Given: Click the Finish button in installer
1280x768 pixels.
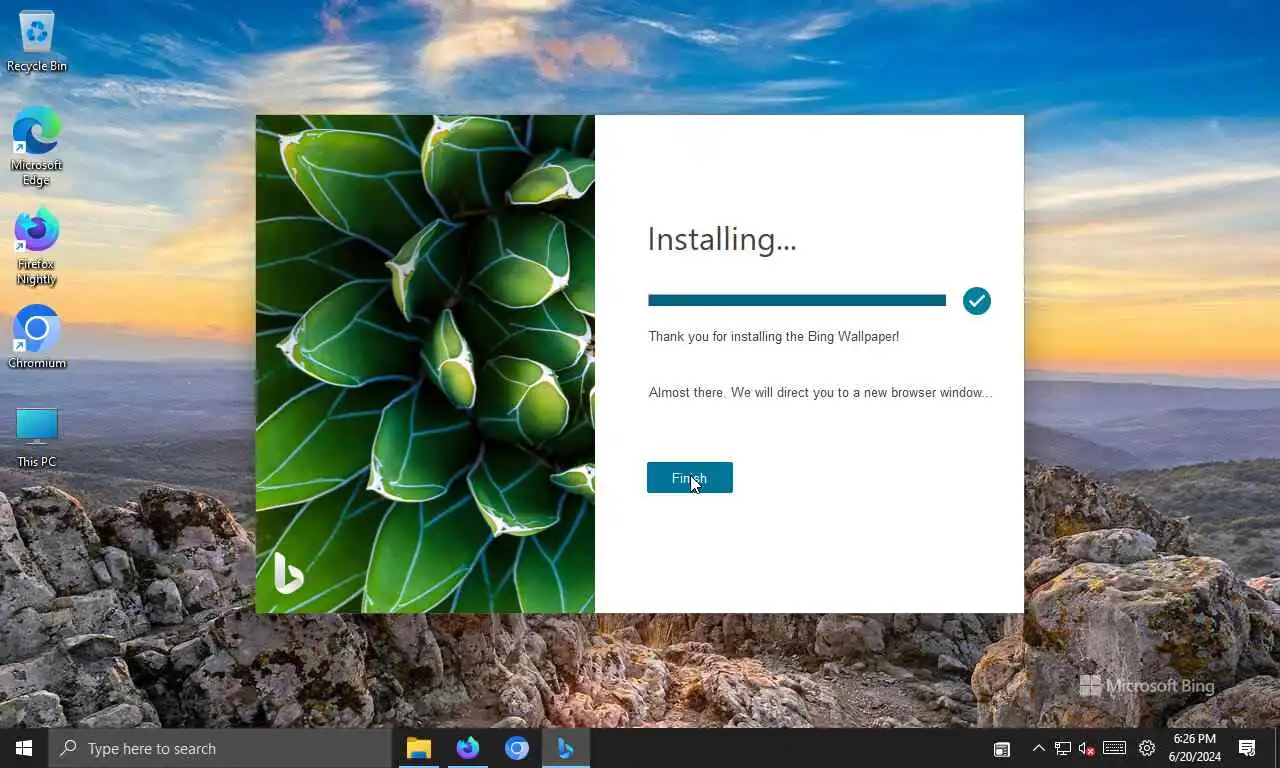Looking at the screenshot, I should click(x=689, y=478).
